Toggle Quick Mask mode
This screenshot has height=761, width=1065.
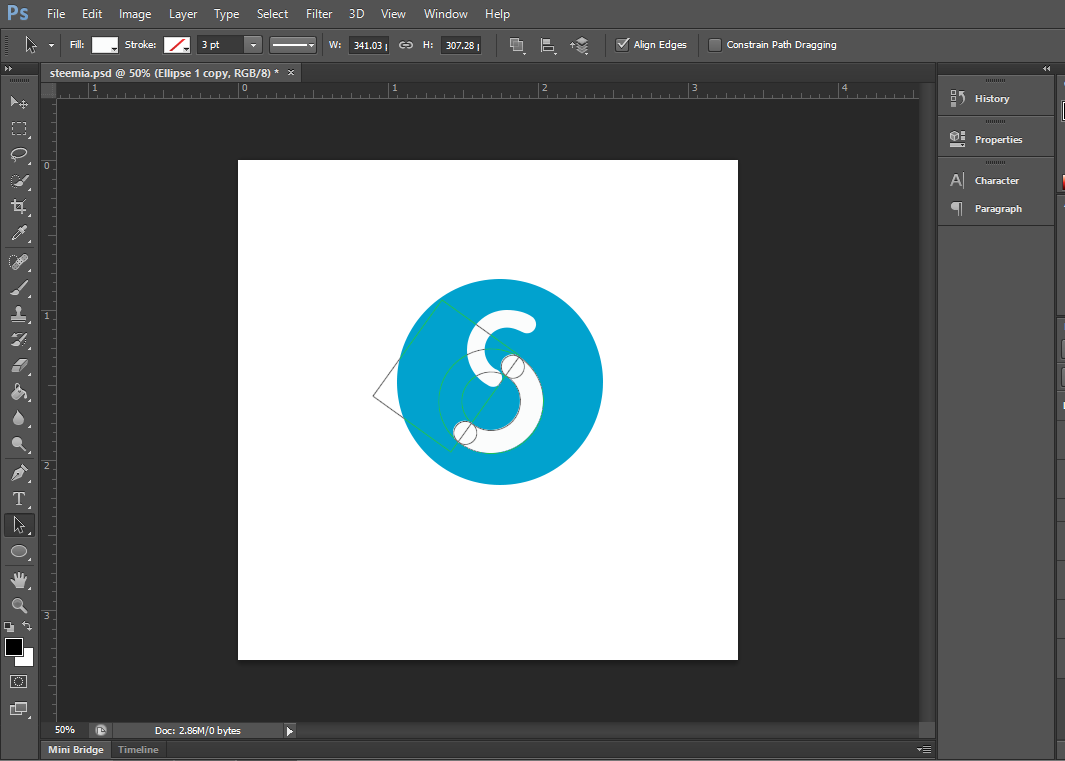pyautogui.click(x=19, y=682)
